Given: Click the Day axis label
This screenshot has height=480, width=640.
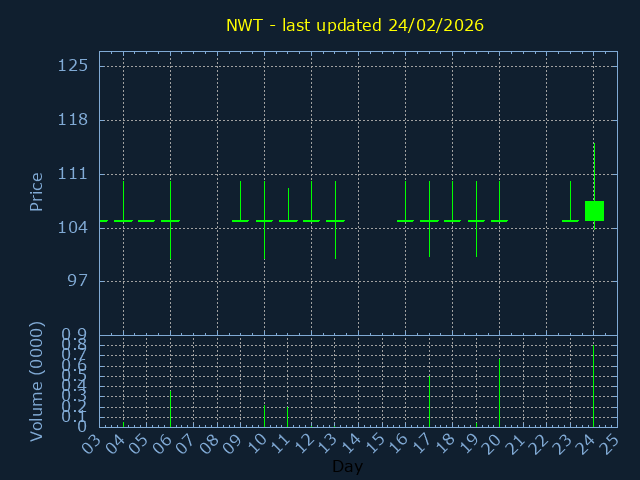Looking at the screenshot, I should [347, 466].
